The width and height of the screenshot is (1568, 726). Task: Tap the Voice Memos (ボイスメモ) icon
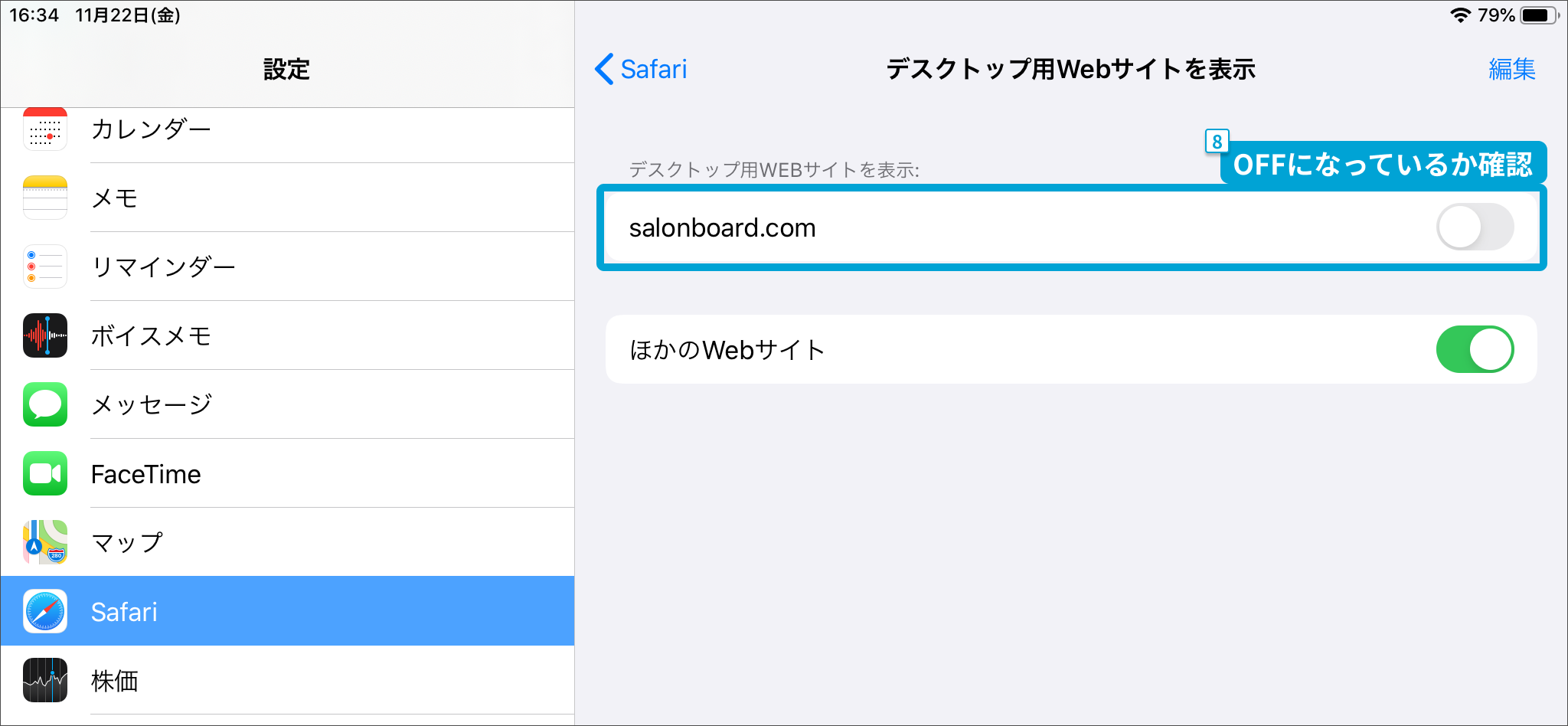coord(45,335)
